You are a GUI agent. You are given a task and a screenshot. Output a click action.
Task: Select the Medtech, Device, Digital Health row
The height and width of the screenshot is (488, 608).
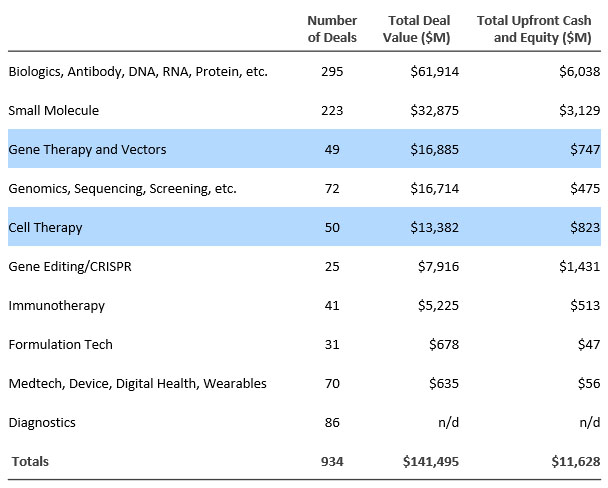(x=136, y=384)
